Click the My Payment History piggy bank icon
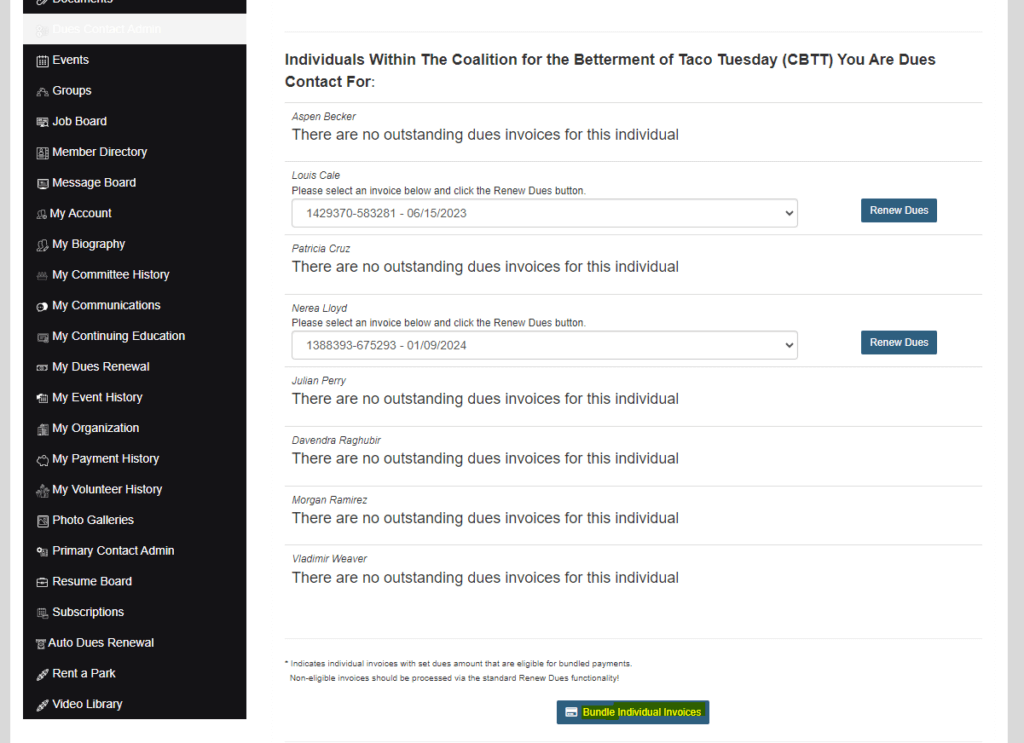Image resolution: width=1024 pixels, height=743 pixels. (42, 460)
